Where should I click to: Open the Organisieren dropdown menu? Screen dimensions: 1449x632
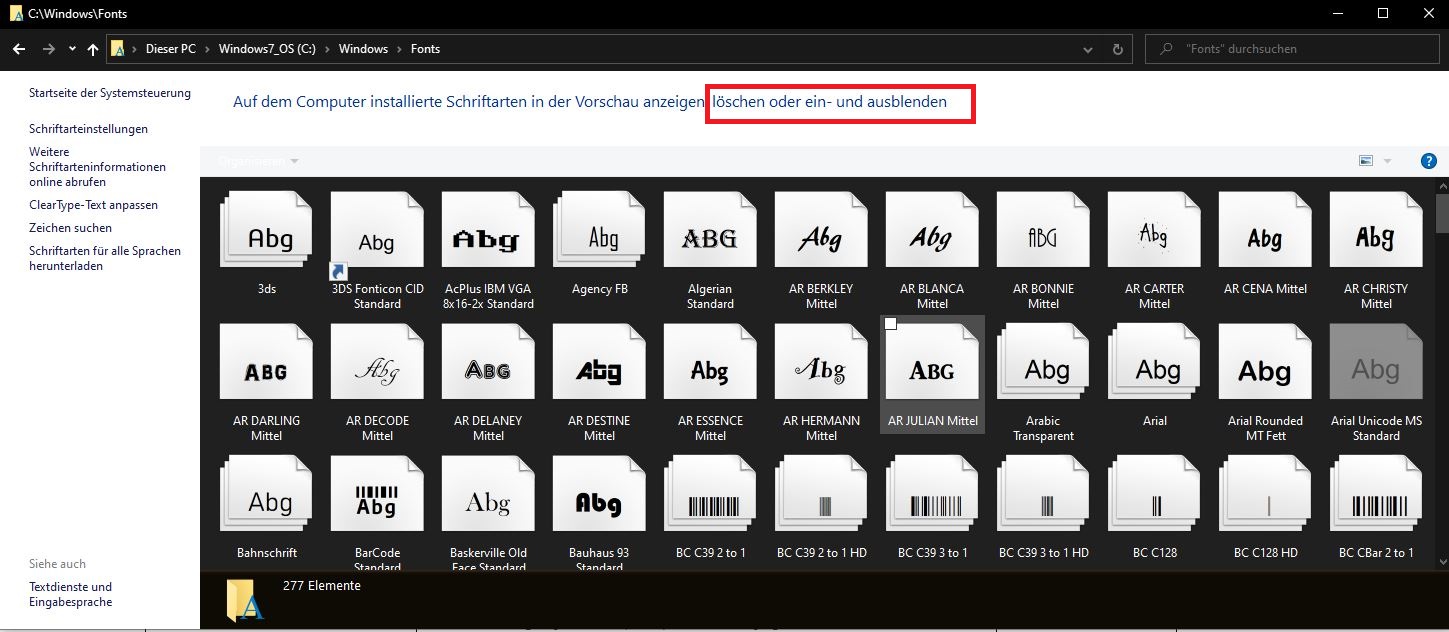(x=259, y=161)
